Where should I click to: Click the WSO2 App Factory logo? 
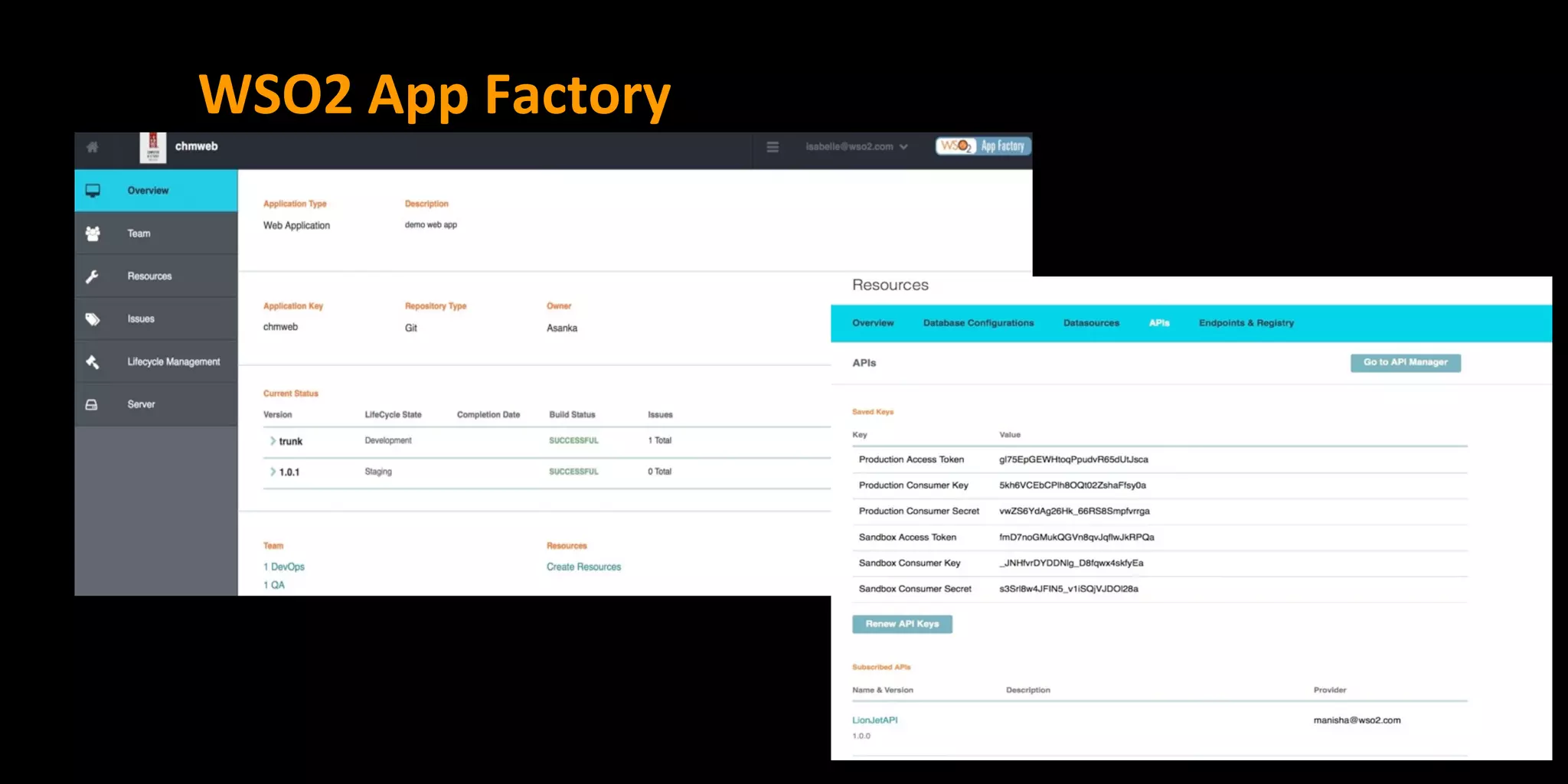[983, 146]
